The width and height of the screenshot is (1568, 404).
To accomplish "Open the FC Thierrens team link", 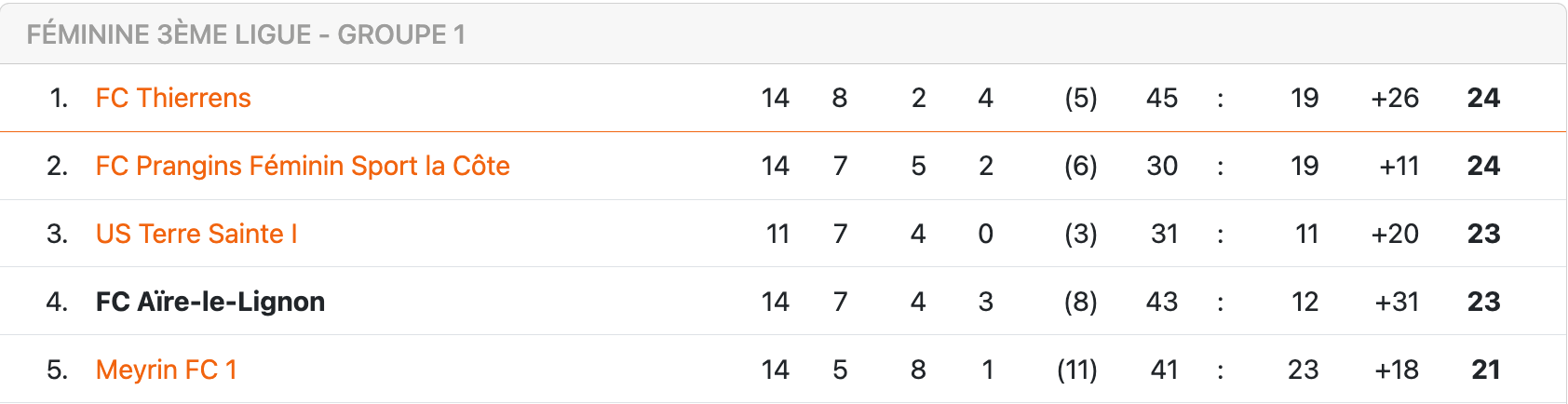I will [173, 98].
